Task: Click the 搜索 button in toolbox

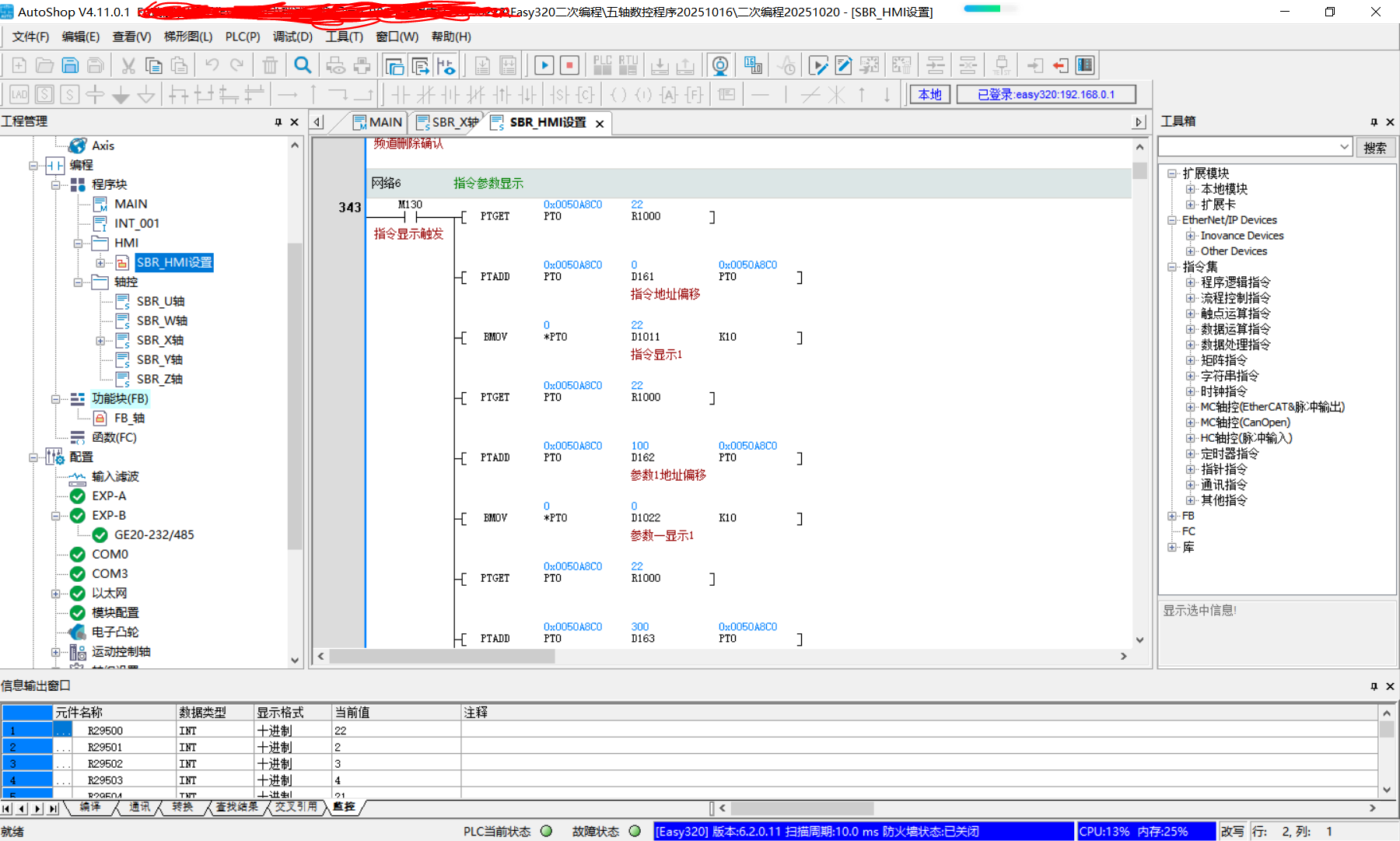Action: [1374, 148]
